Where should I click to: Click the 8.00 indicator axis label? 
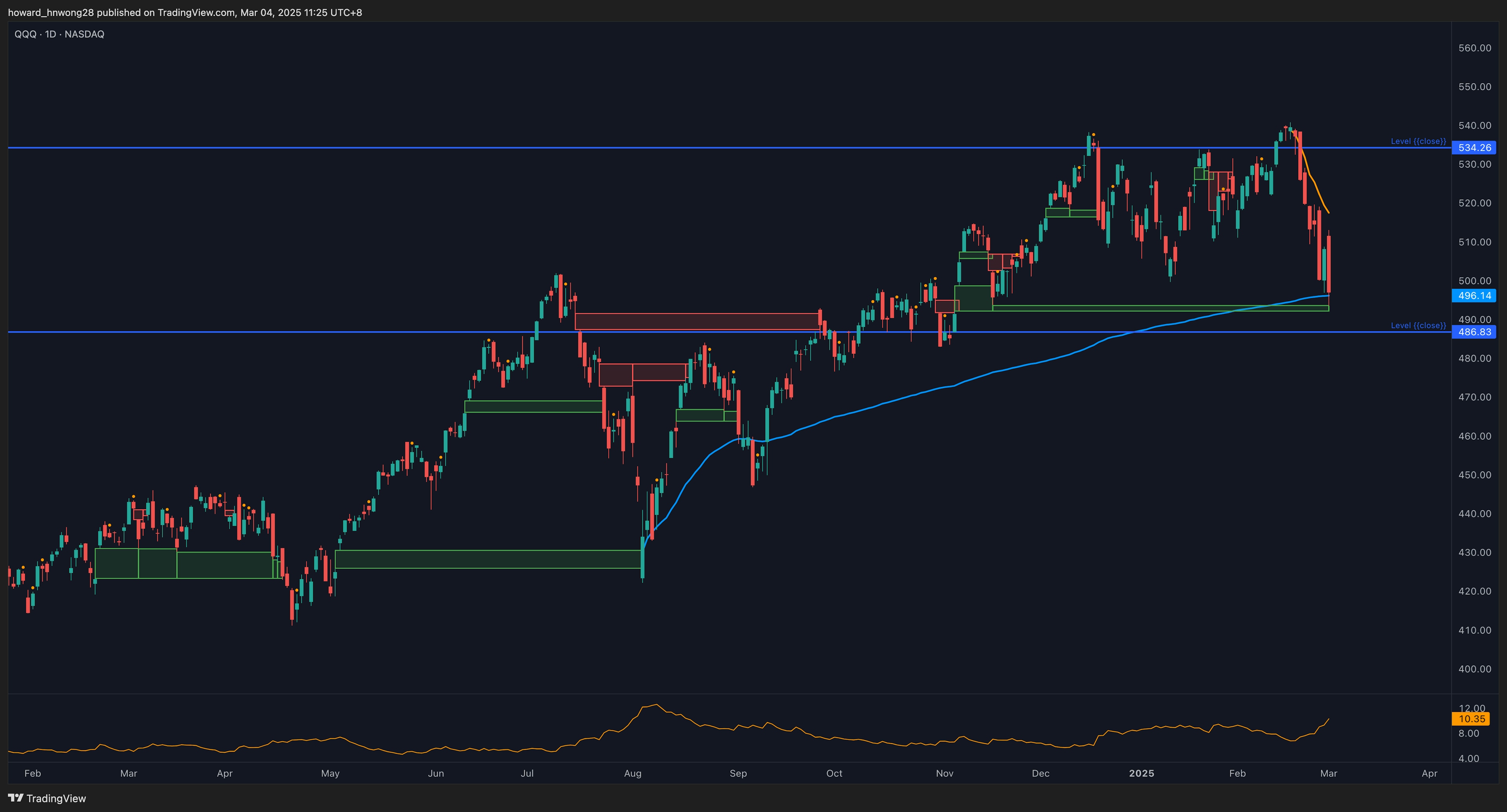coord(1469,733)
